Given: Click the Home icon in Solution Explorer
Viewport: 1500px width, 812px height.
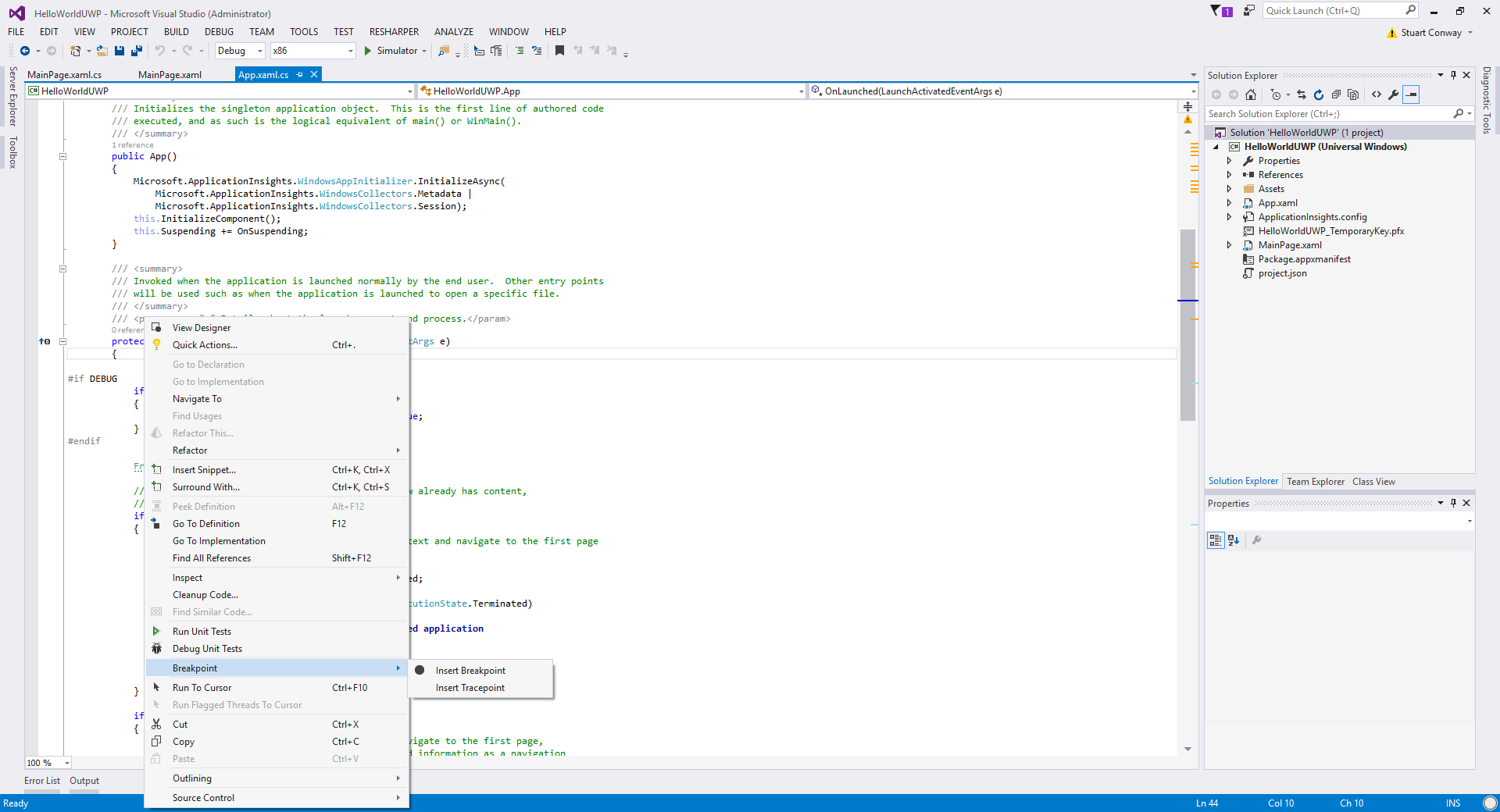Looking at the screenshot, I should pyautogui.click(x=1251, y=94).
